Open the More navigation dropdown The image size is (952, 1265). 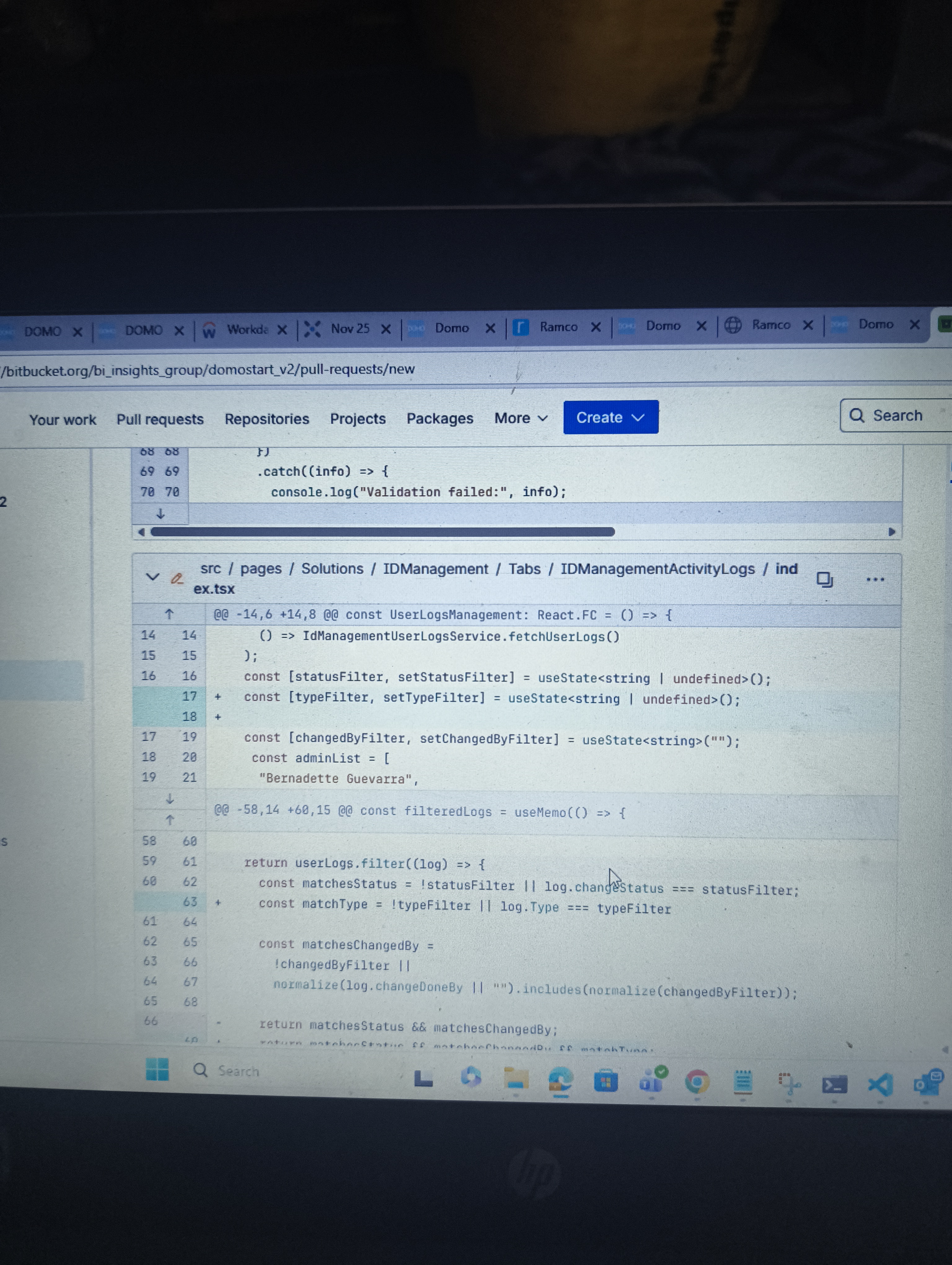pyautogui.click(x=521, y=418)
